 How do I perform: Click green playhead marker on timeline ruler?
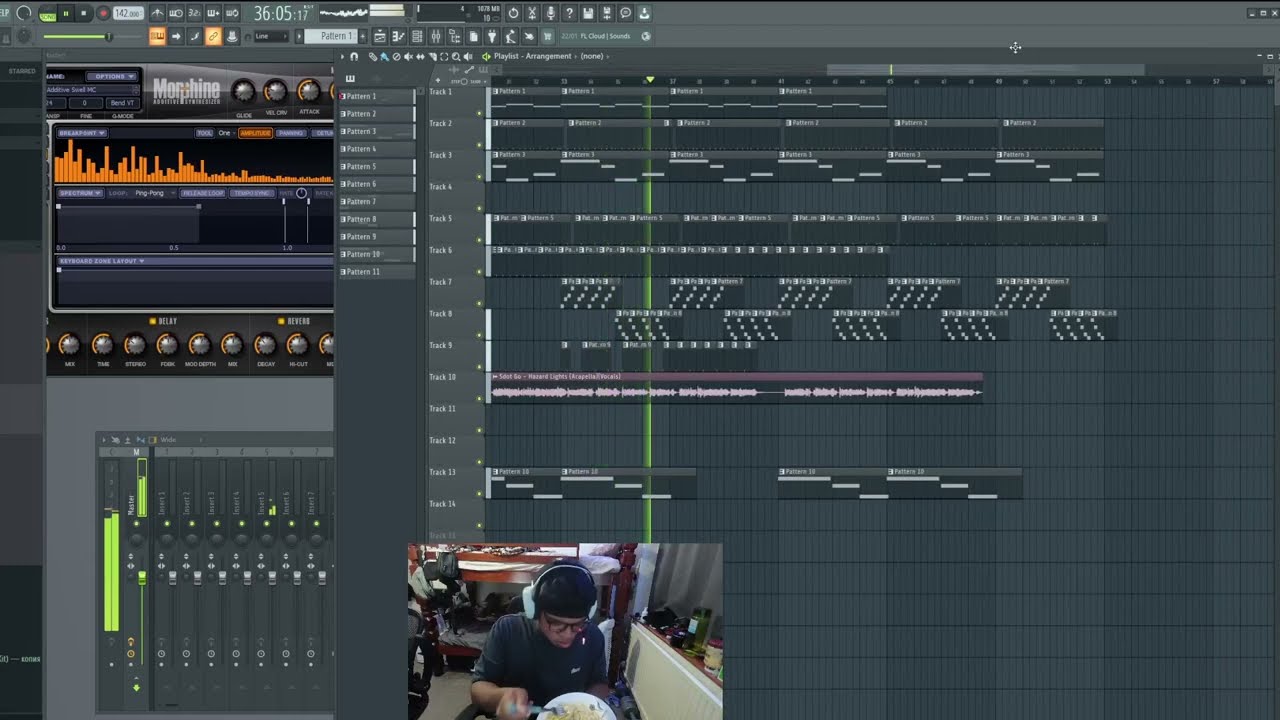[x=650, y=80]
